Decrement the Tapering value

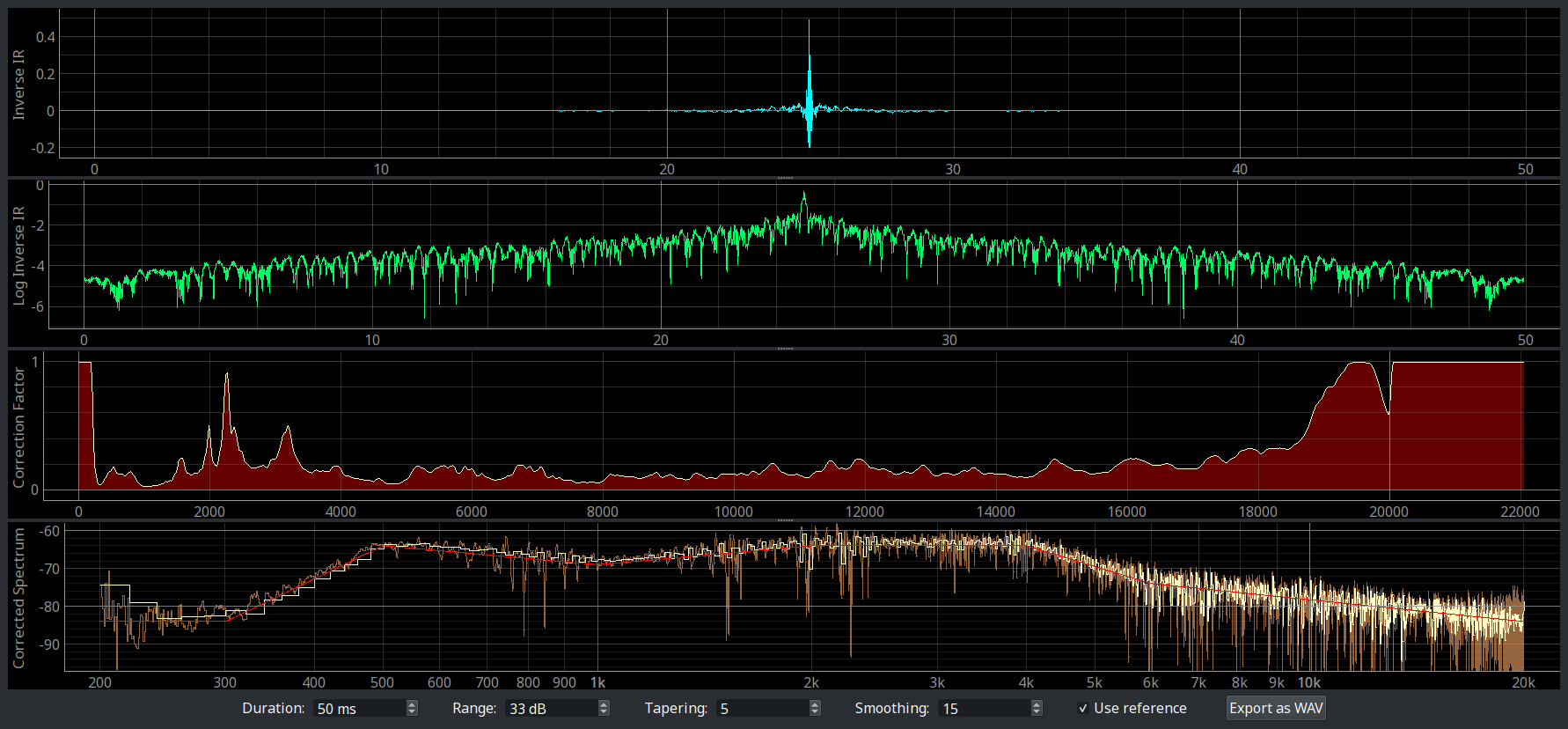[815, 712]
